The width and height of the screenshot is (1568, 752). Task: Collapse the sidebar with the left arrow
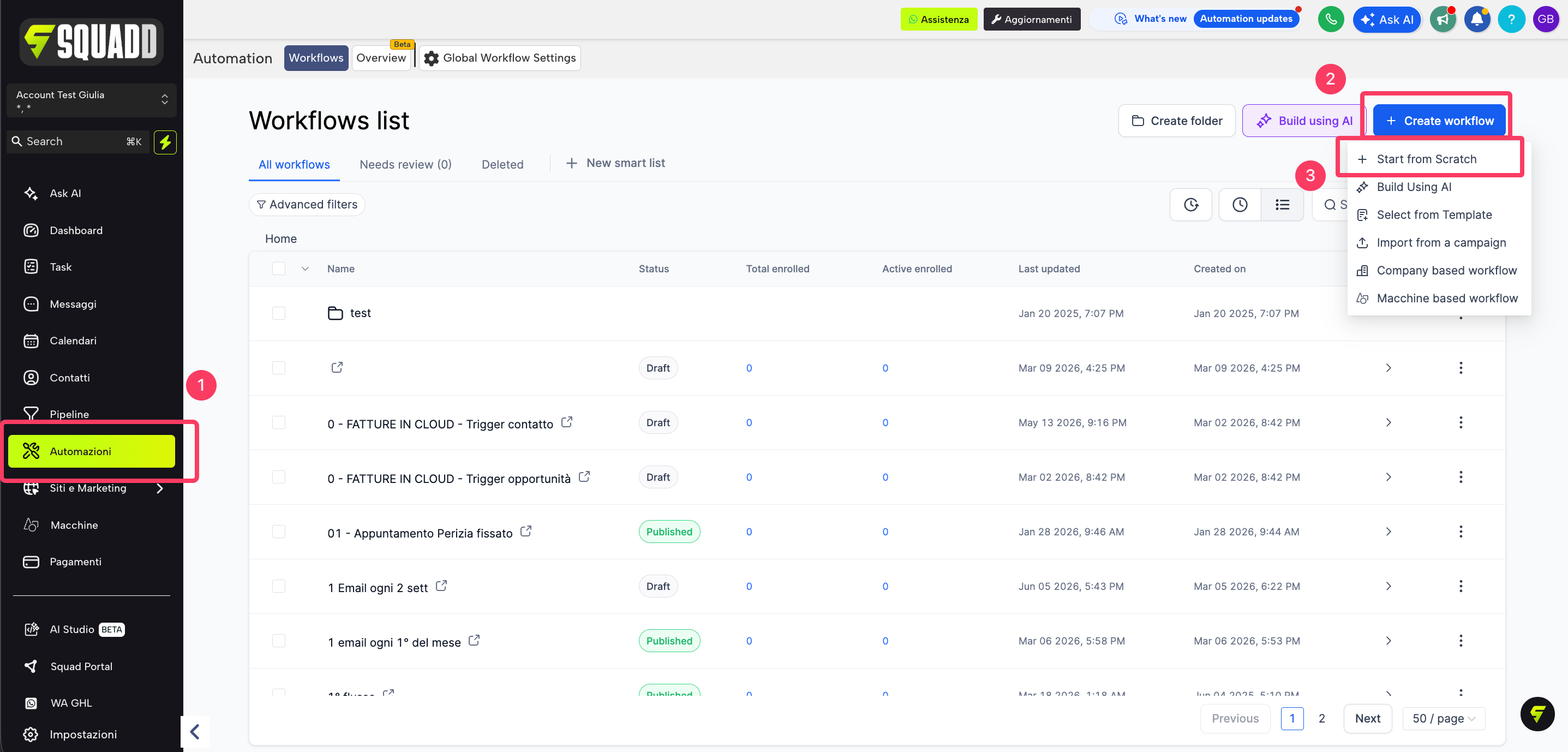coord(195,731)
